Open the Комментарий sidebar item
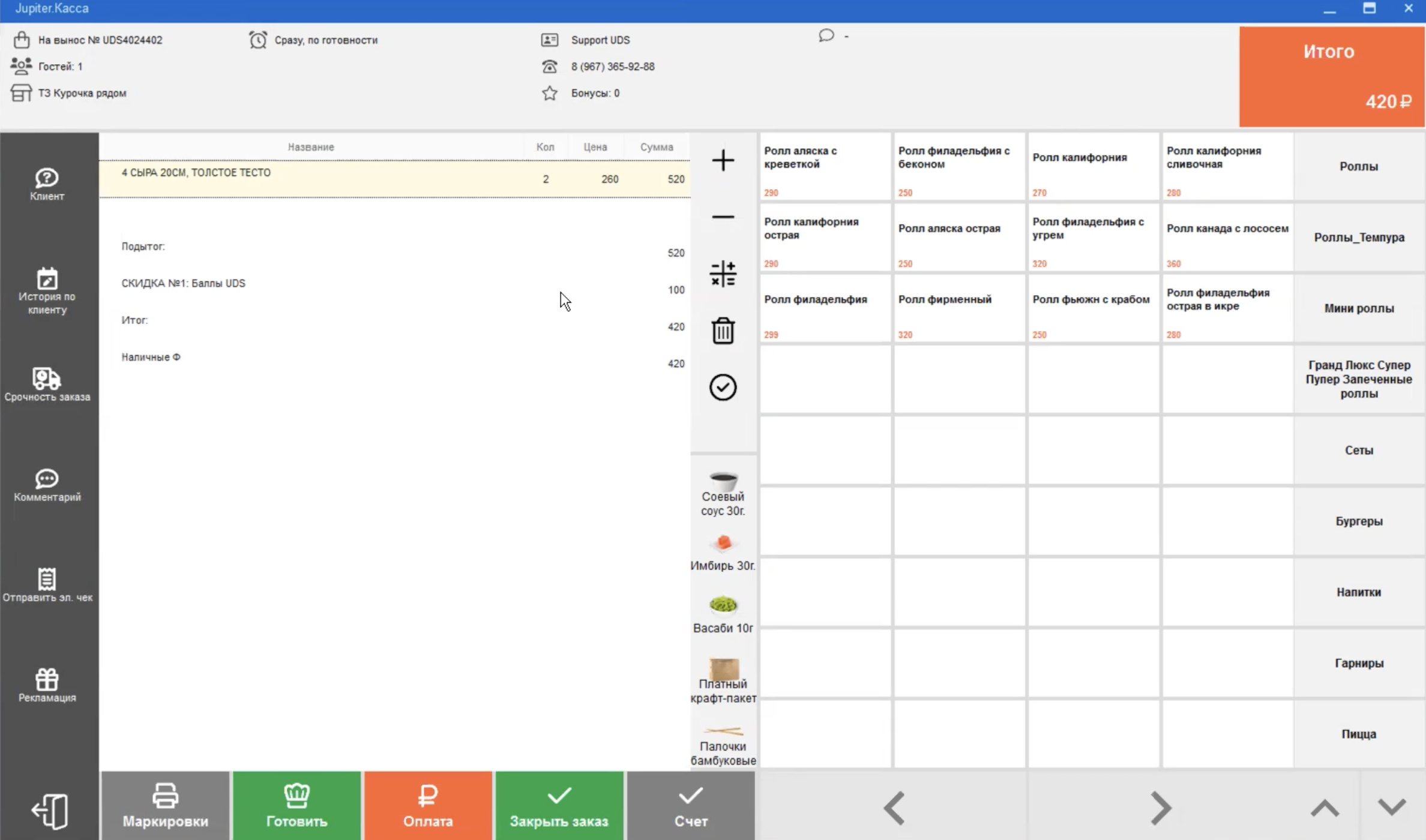This screenshot has width=1426, height=840. 47,485
